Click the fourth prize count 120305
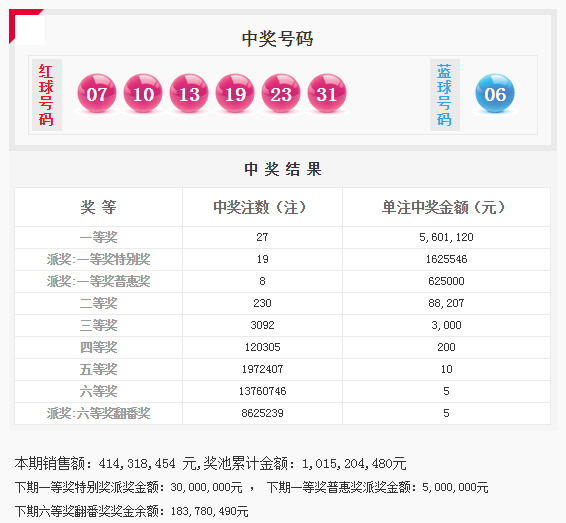 262,347
